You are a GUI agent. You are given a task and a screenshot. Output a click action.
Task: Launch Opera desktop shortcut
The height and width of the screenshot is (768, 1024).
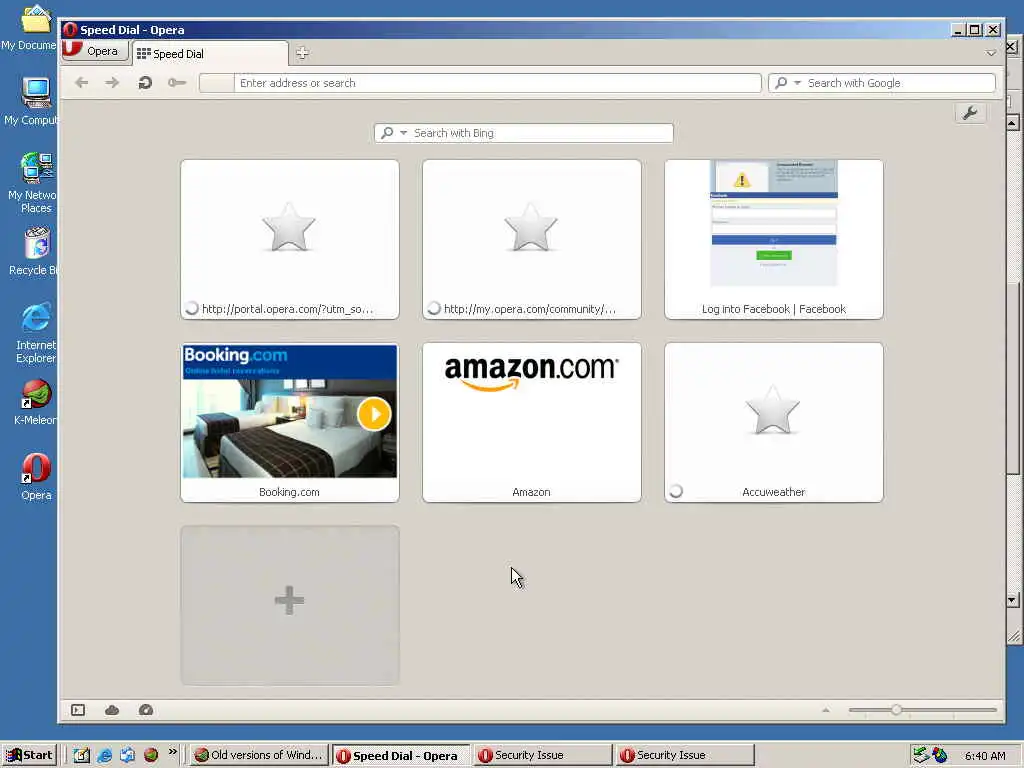(36, 477)
